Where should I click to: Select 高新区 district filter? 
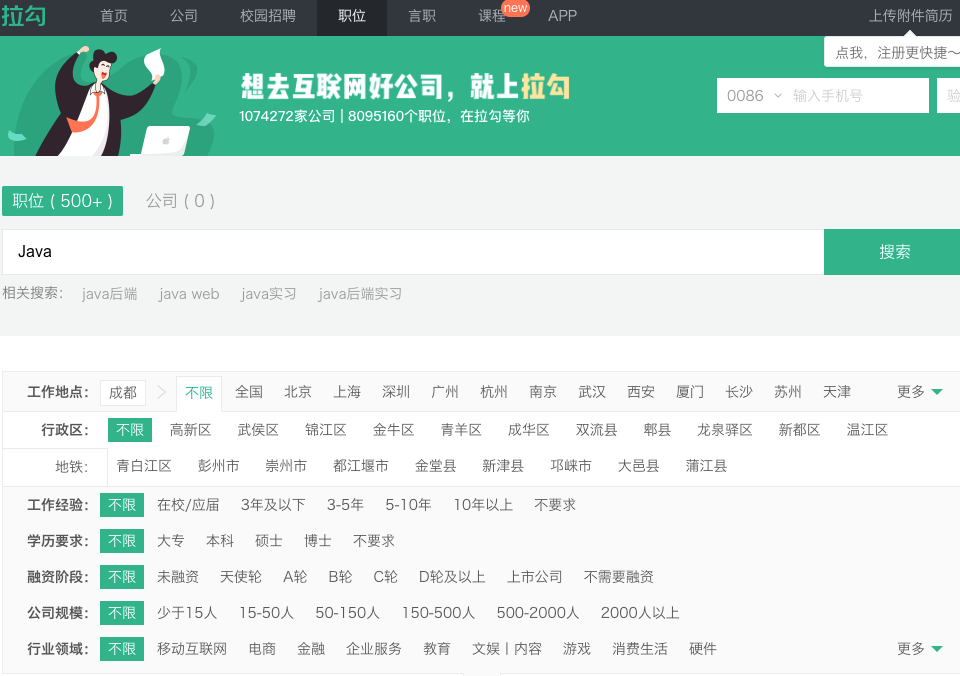(x=190, y=430)
